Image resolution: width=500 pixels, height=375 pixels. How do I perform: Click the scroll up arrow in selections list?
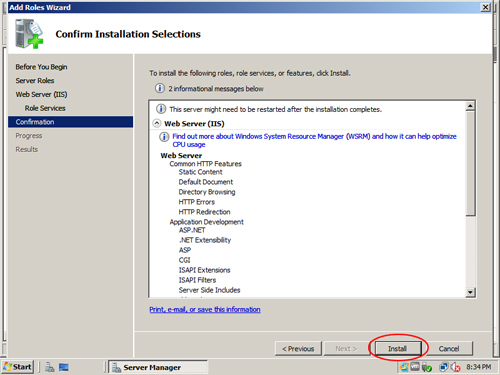click(470, 106)
